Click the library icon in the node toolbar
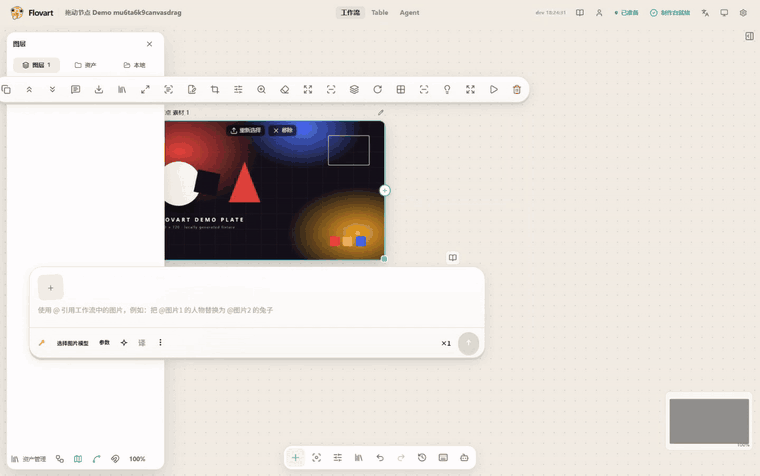This screenshot has height=476, width=760. pyautogui.click(x=122, y=90)
